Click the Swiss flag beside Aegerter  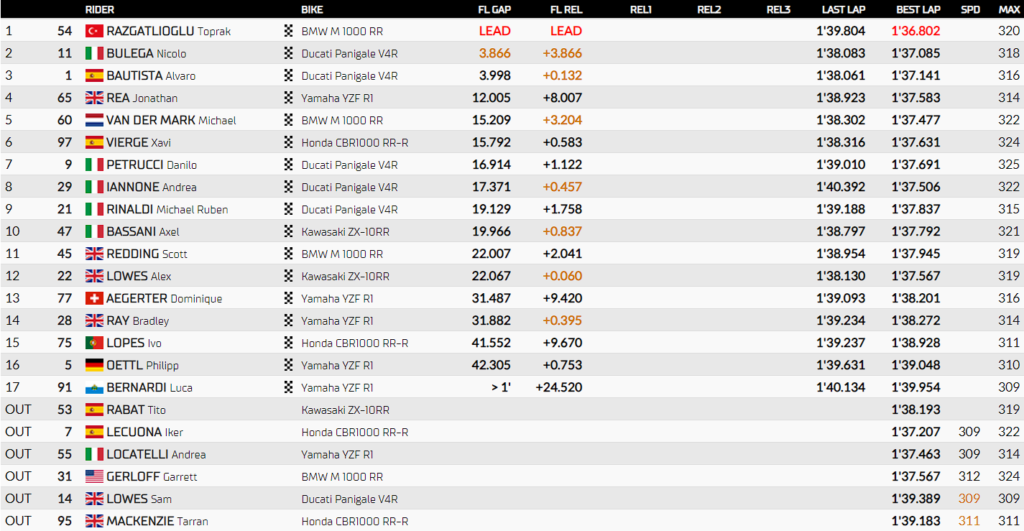pos(95,298)
